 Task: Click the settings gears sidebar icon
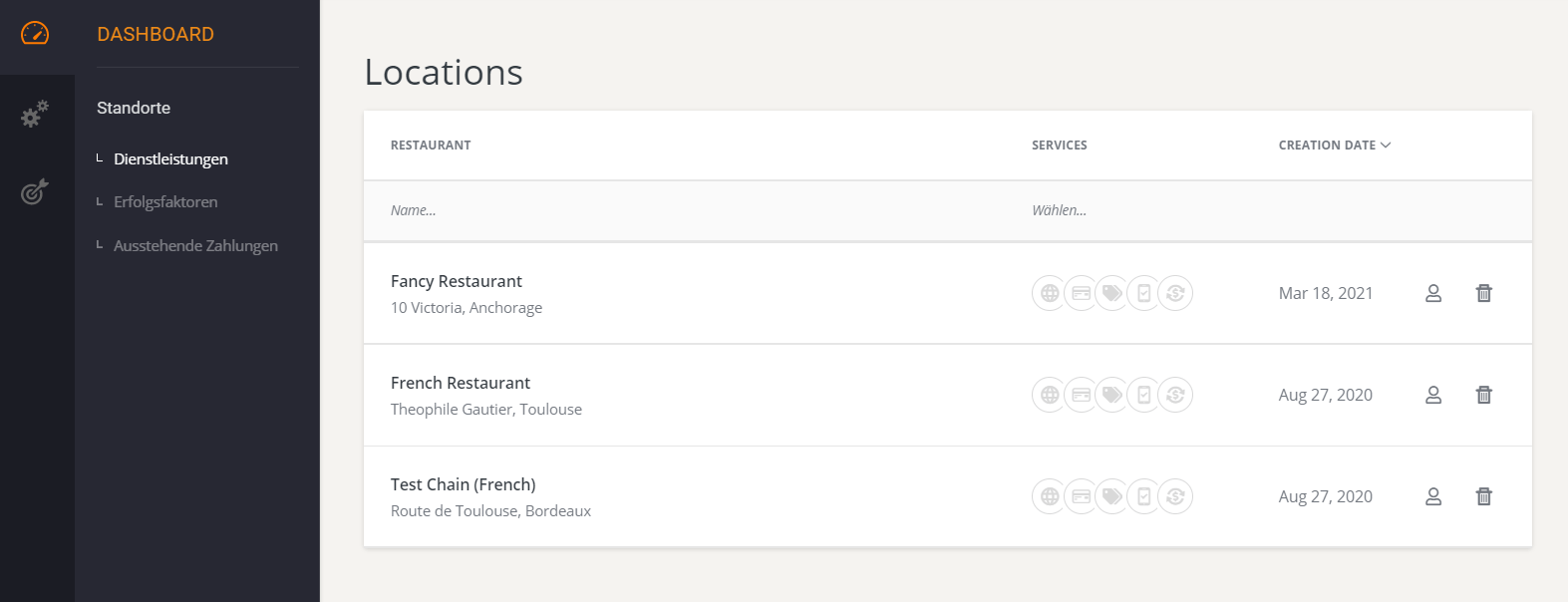pyautogui.click(x=35, y=114)
